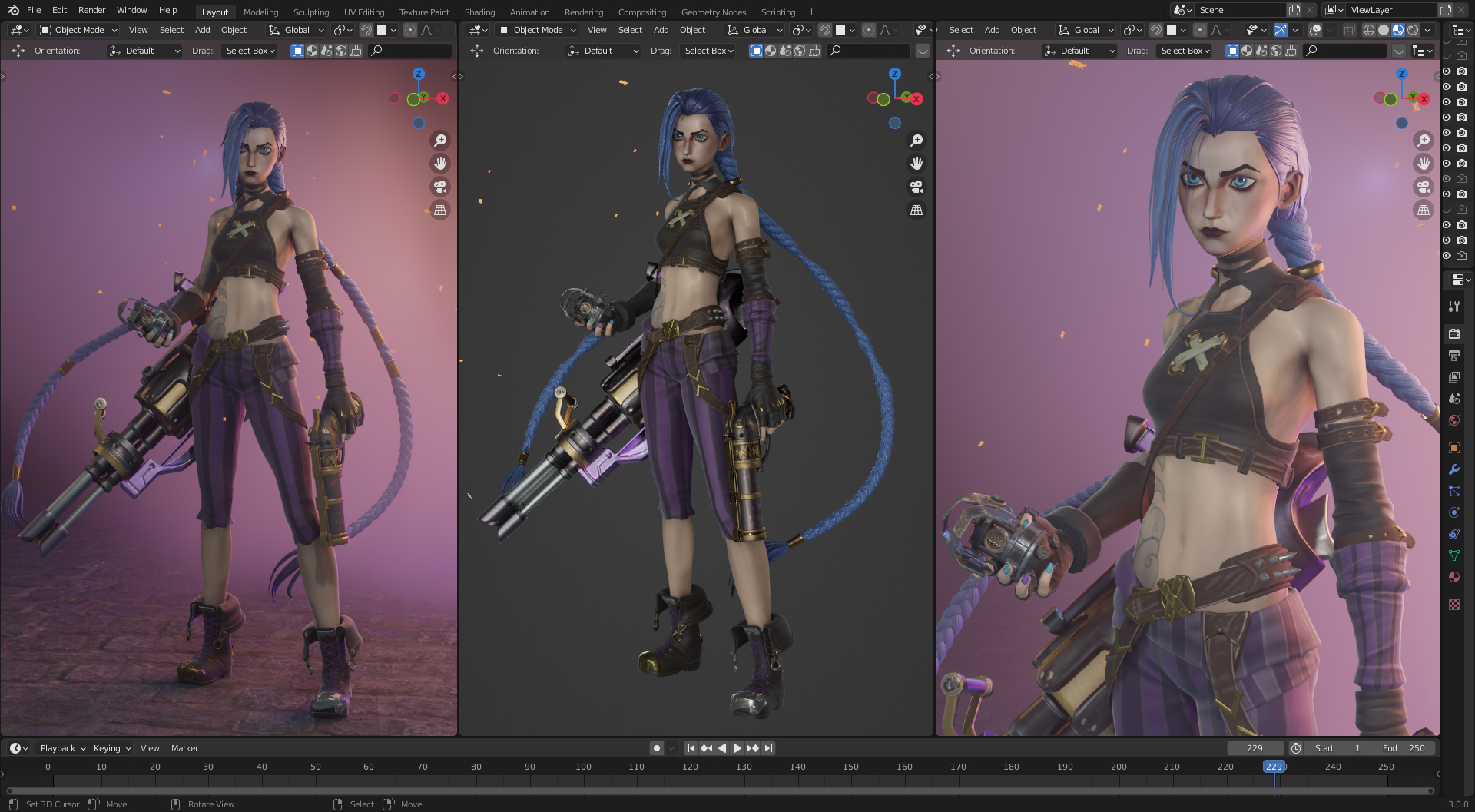This screenshot has width=1475, height=812.
Task: Switch perspective/orthographic grid icon in left viewport
Action: click(x=440, y=210)
